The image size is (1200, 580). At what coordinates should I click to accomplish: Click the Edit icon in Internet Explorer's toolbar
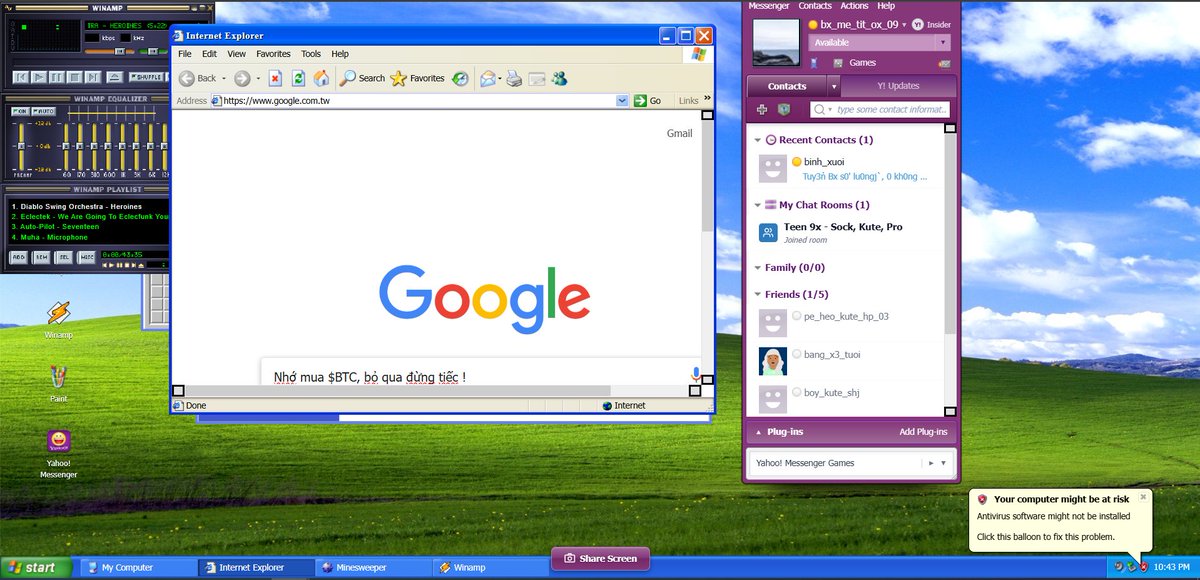[537, 78]
